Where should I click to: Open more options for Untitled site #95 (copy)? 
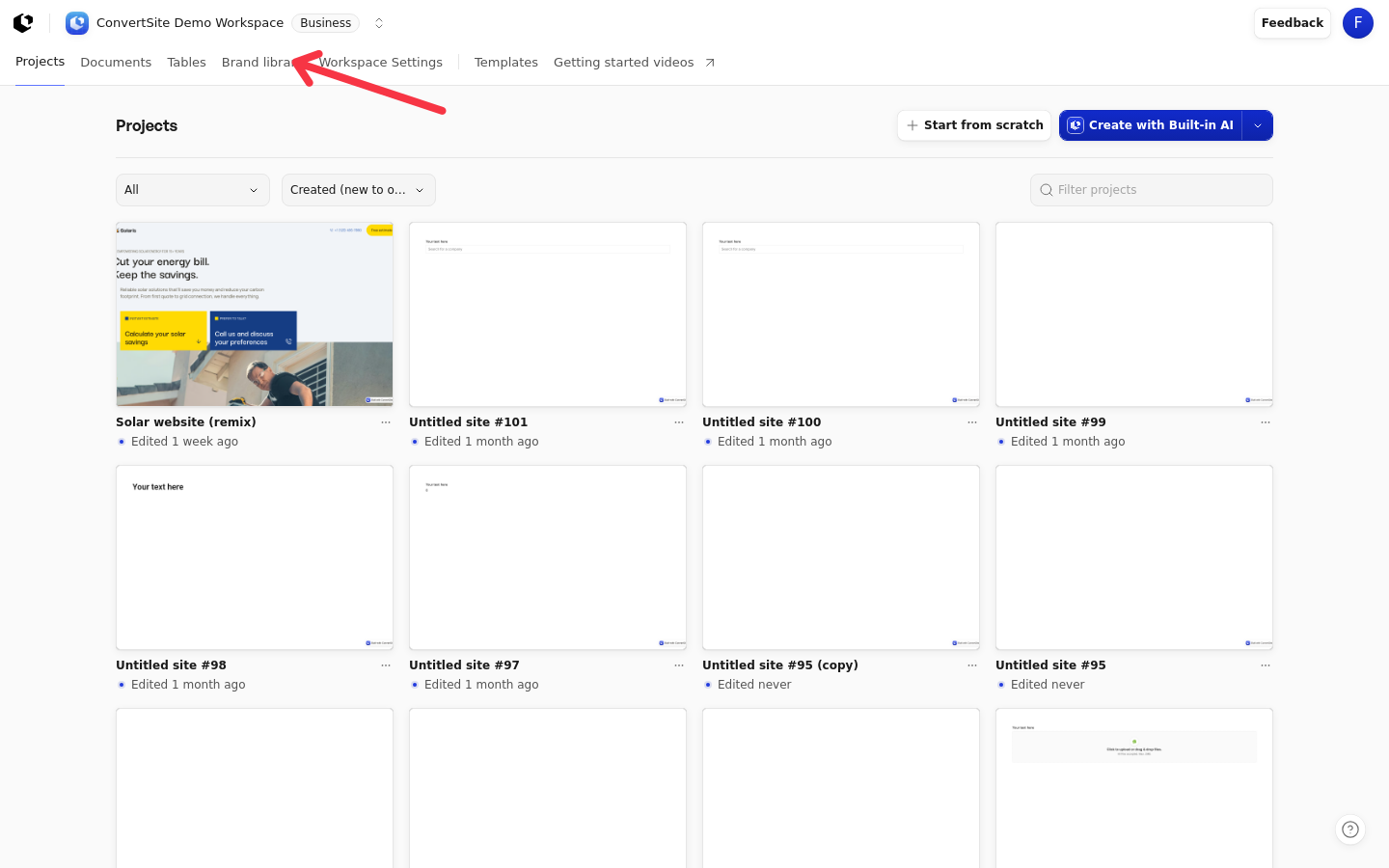972,665
